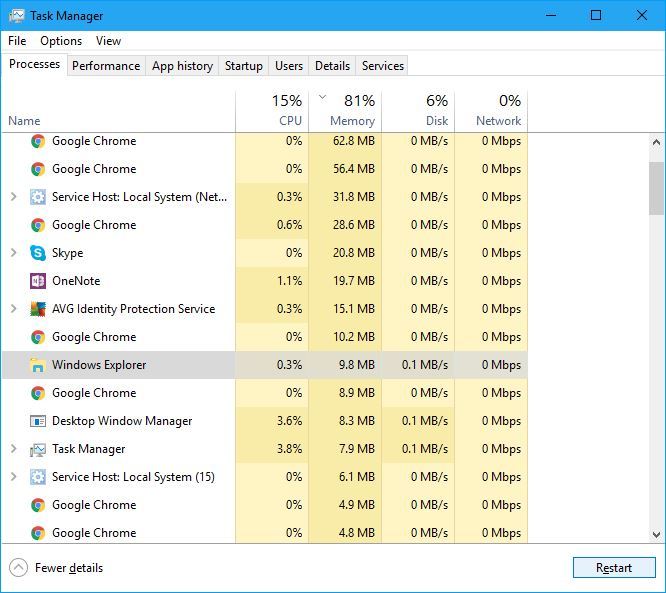Sort by the Name column header
Image resolution: width=666 pixels, height=593 pixels.
(x=119, y=111)
